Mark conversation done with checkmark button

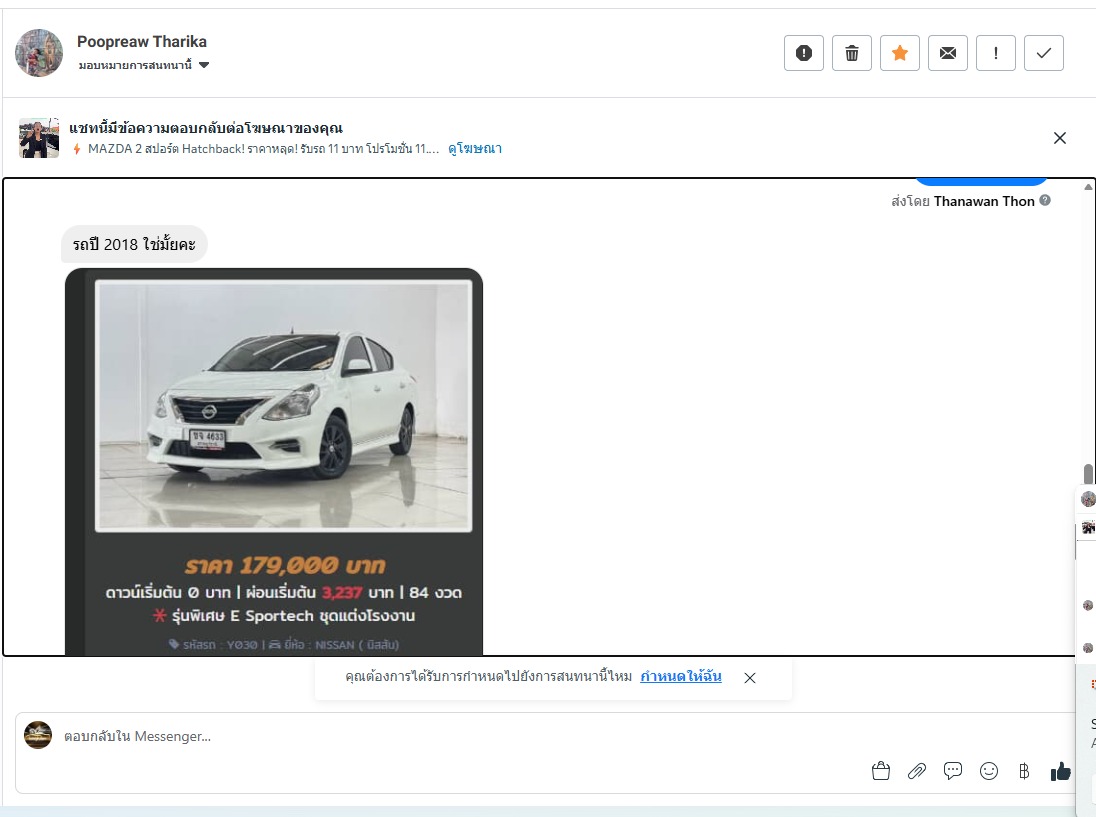click(1043, 53)
